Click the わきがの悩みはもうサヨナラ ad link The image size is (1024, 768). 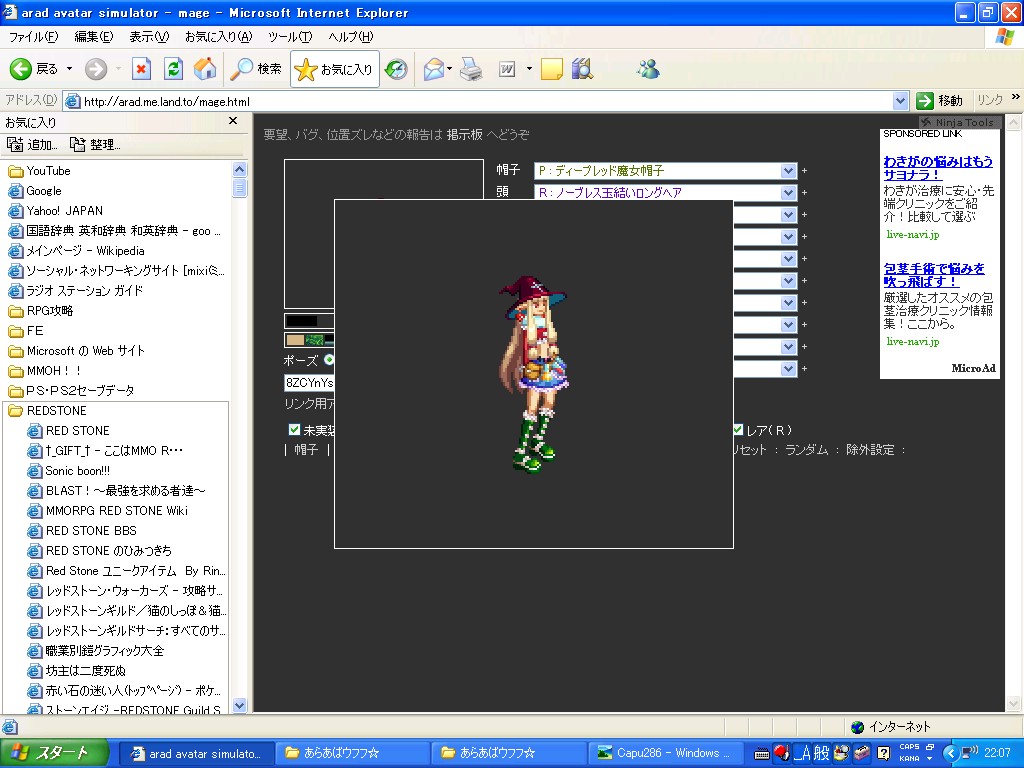[938, 168]
